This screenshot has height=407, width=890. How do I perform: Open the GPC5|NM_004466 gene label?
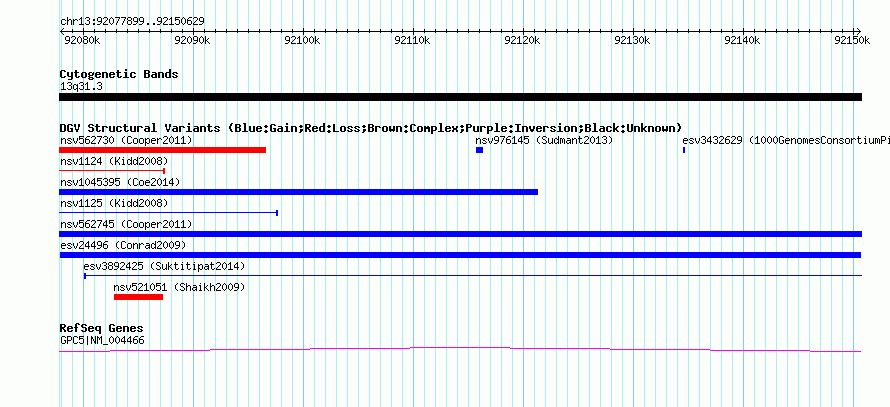[102, 341]
